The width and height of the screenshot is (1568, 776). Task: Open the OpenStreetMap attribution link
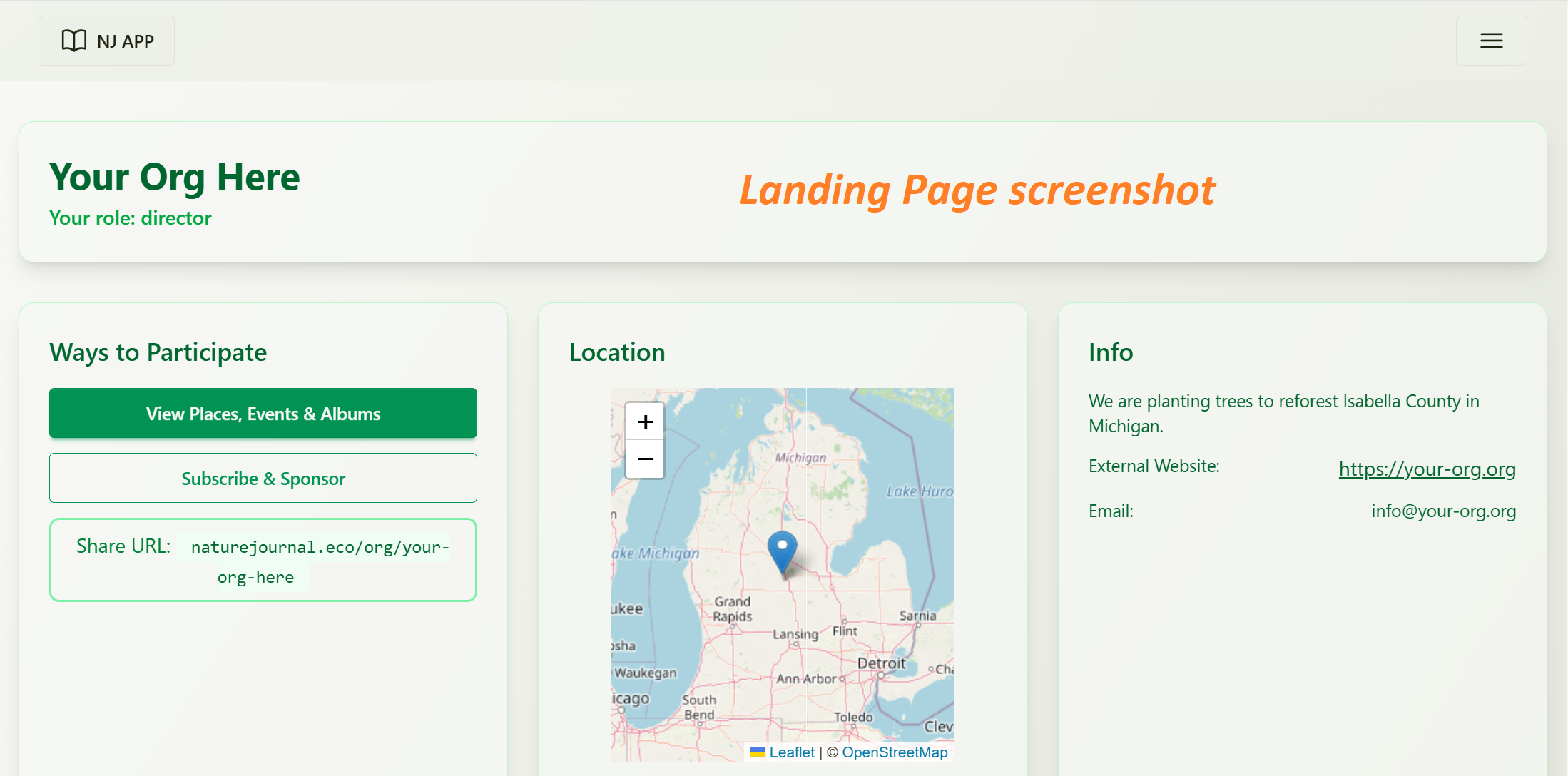coord(895,752)
